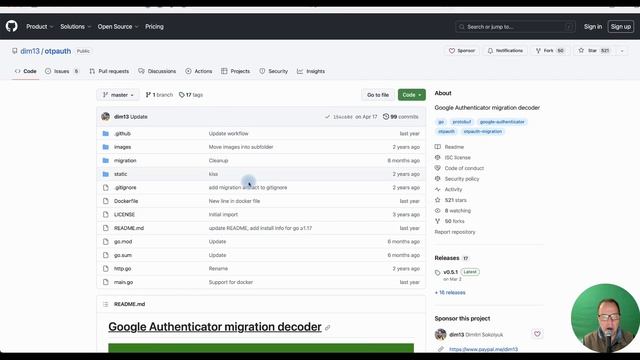This screenshot has width=640, height=360.
Task: Open the dim13 owner link
Action: tap(30, 51)
